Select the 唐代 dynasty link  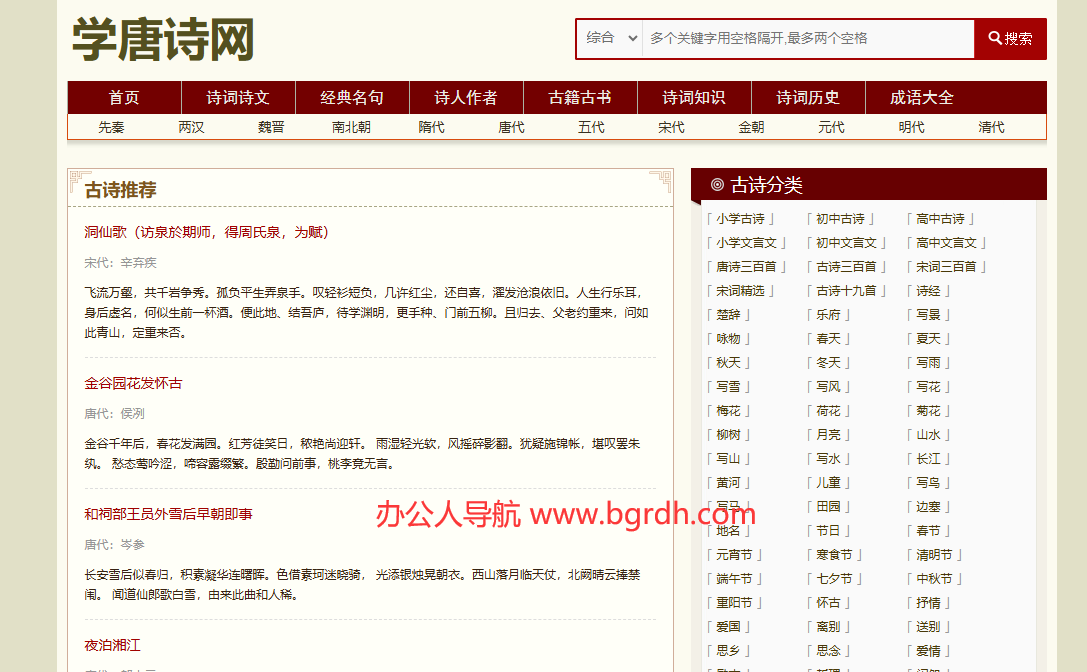click(x=512, y=127)
